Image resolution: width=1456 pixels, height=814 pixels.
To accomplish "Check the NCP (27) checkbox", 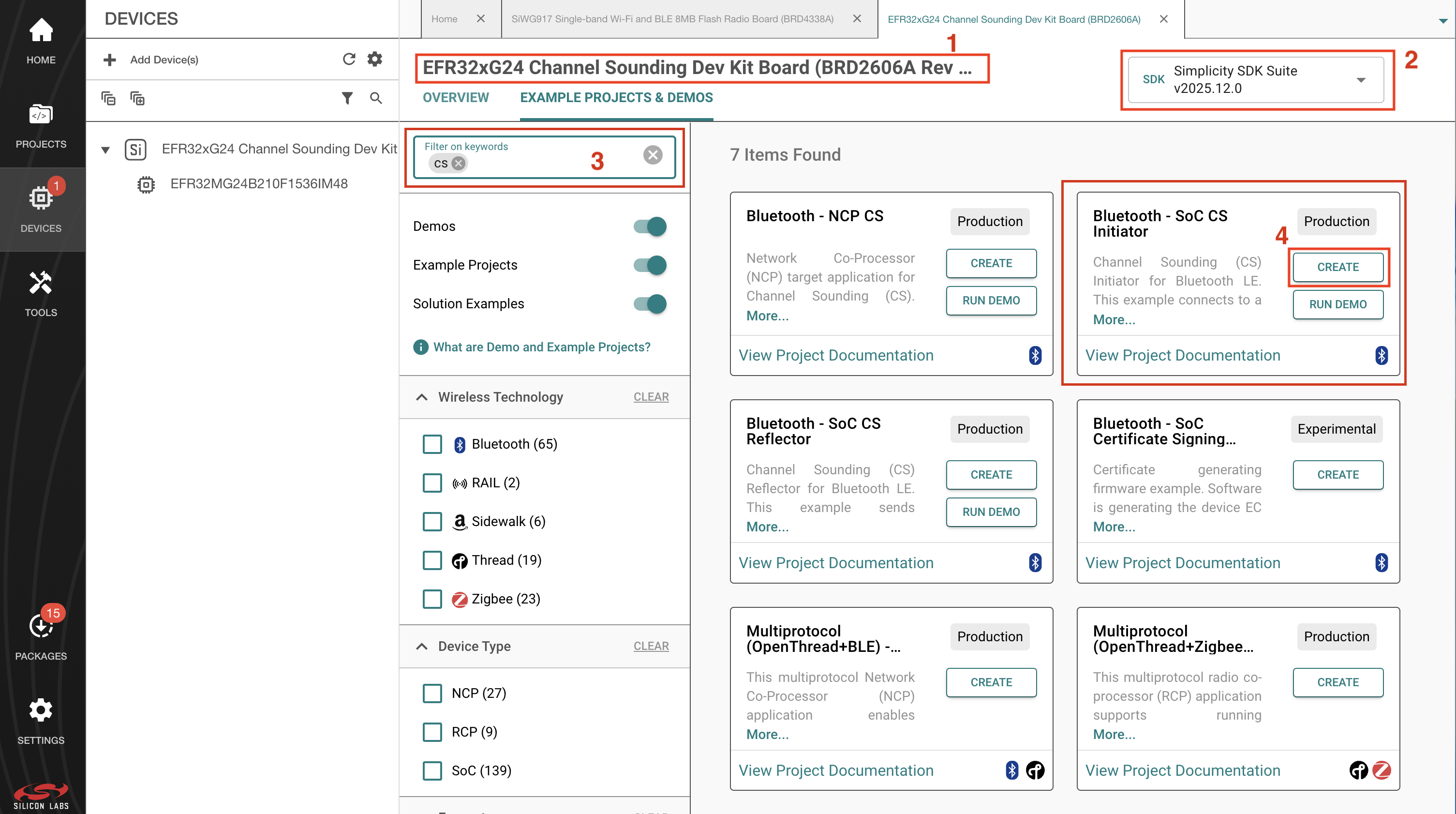I will pos(432,693).
